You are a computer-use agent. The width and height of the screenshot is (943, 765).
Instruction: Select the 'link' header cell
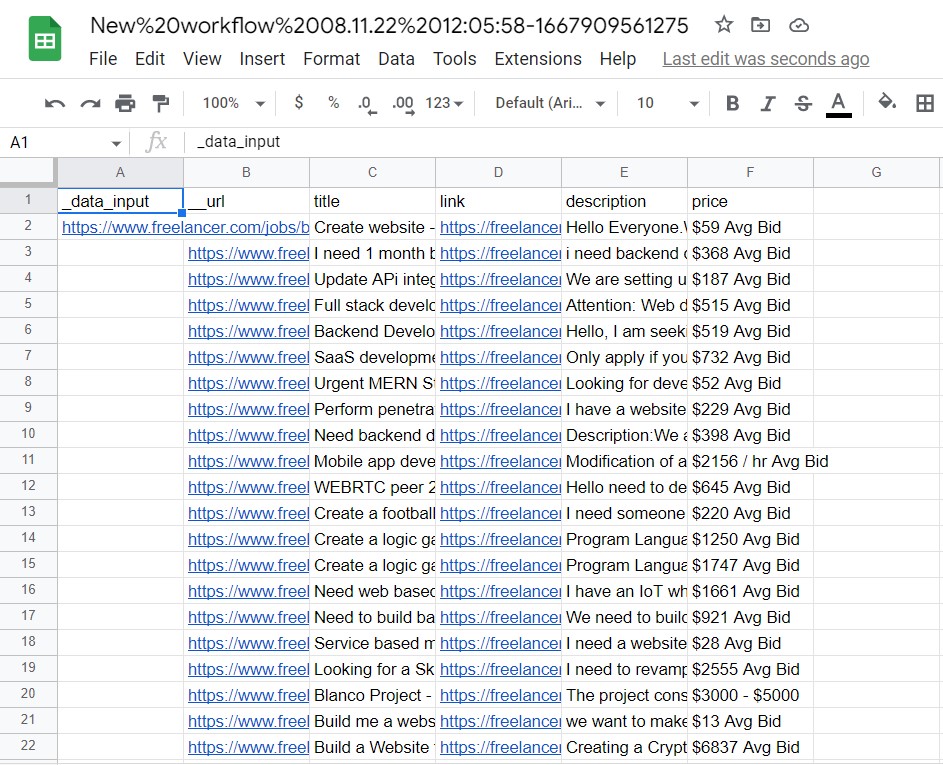tap(498, 201)
